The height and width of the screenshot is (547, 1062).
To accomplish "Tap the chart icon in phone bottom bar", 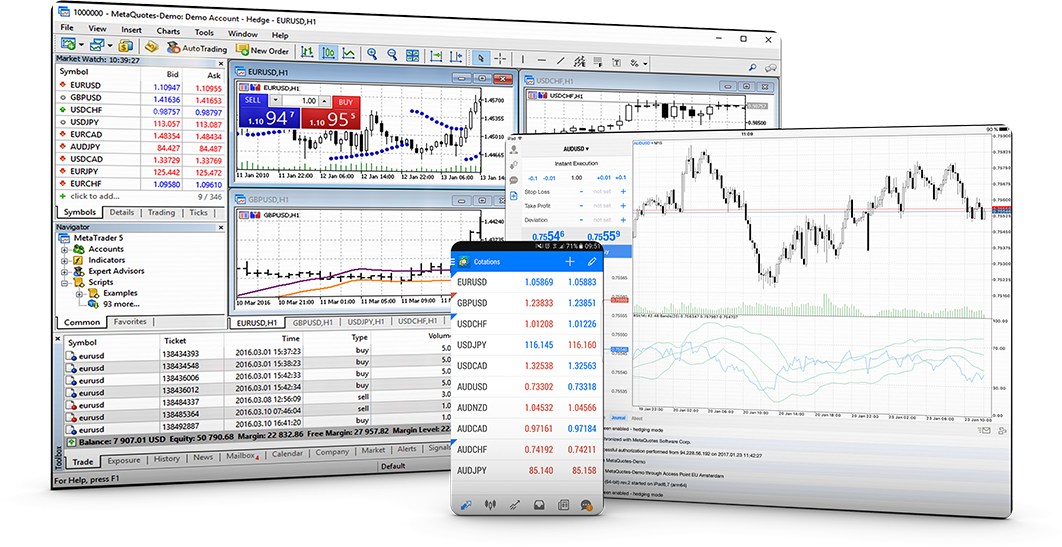I will (x=490, y=505).
